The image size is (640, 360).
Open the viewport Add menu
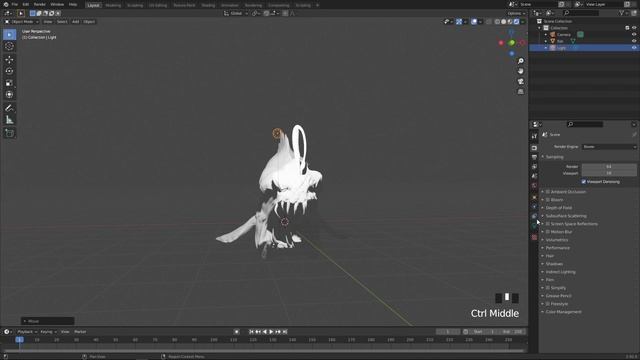(x=76, y=22)
